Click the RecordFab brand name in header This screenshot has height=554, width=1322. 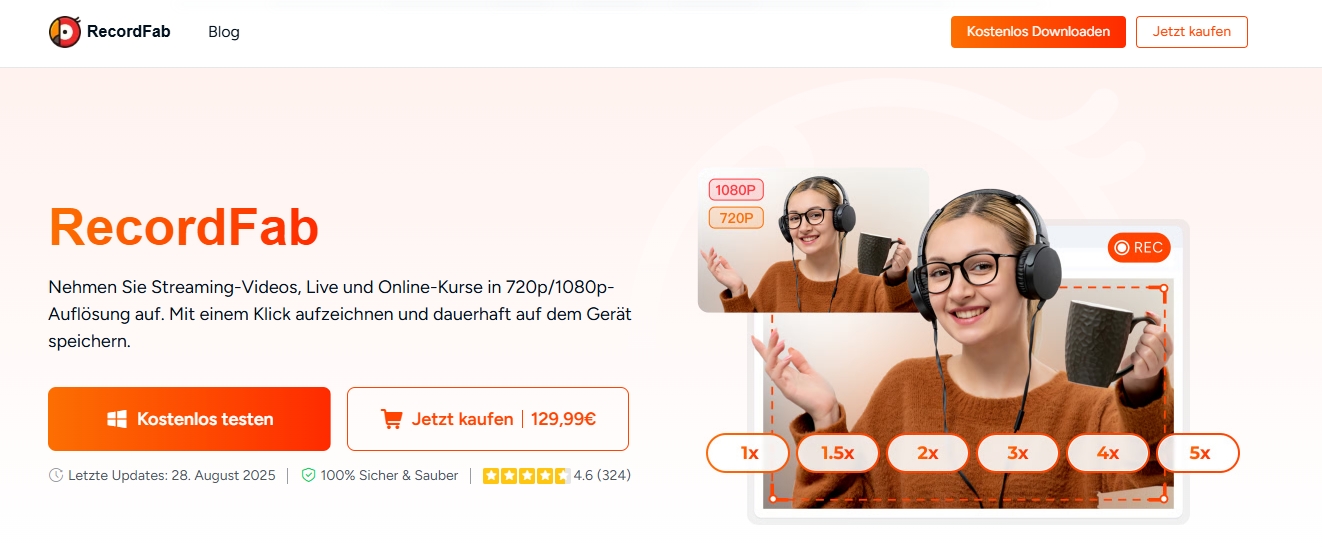point(129,32)
